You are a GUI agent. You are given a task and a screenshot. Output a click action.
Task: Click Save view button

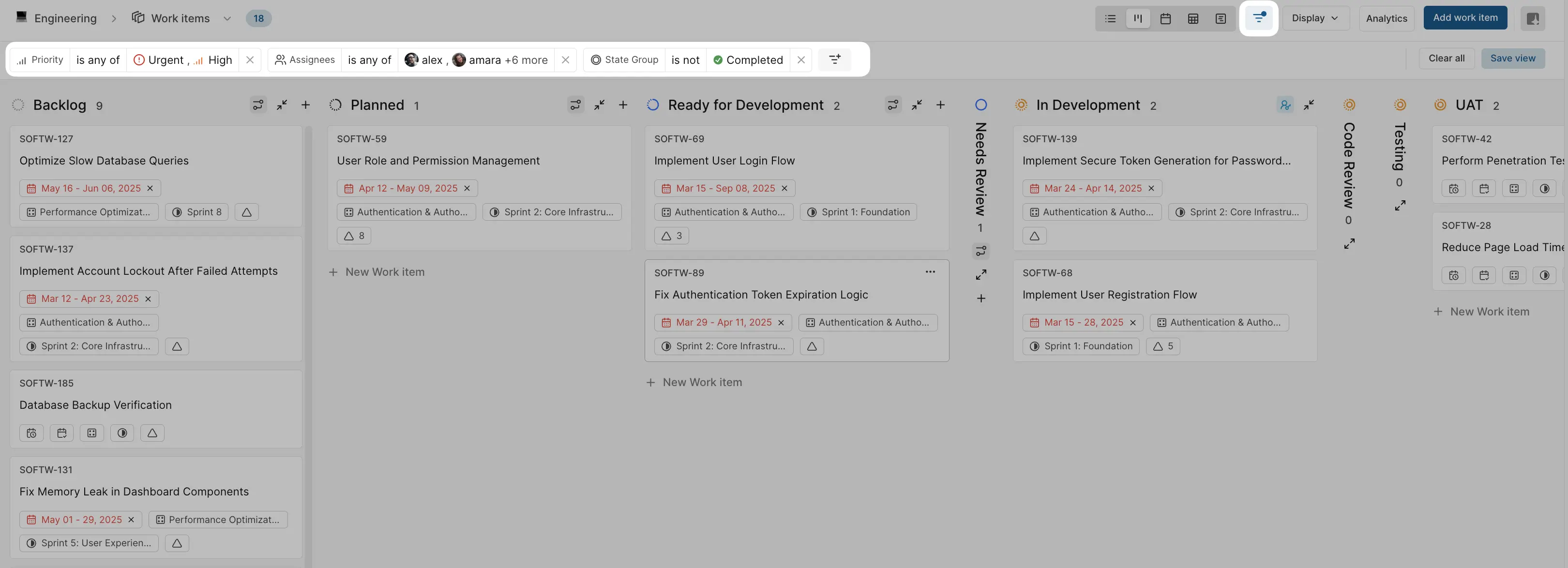coord(1512,59)
